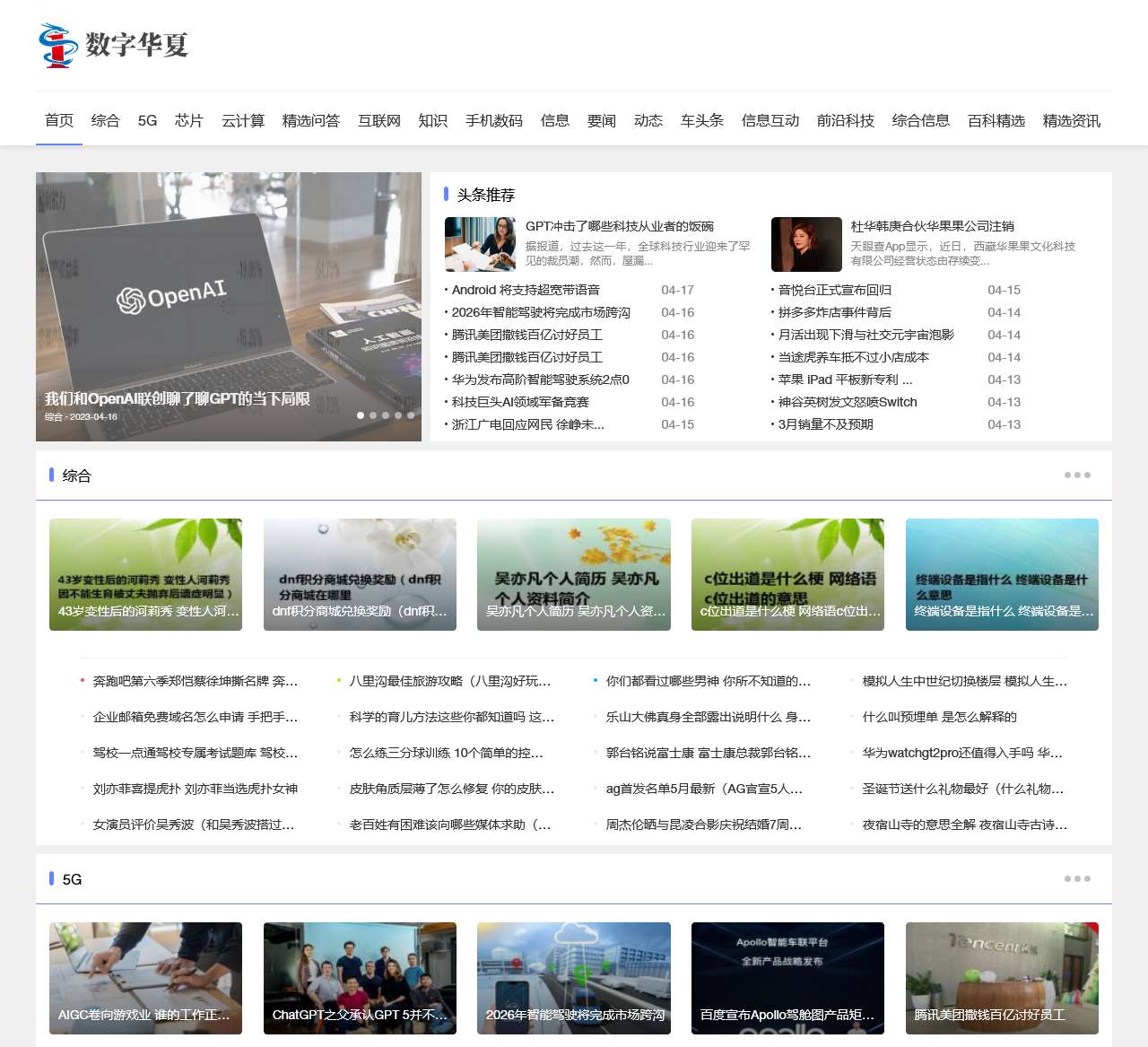Screen dimensions: 1148x1047
Task: Open link 刘亦菲喜提虎扑
Action: 196,789
